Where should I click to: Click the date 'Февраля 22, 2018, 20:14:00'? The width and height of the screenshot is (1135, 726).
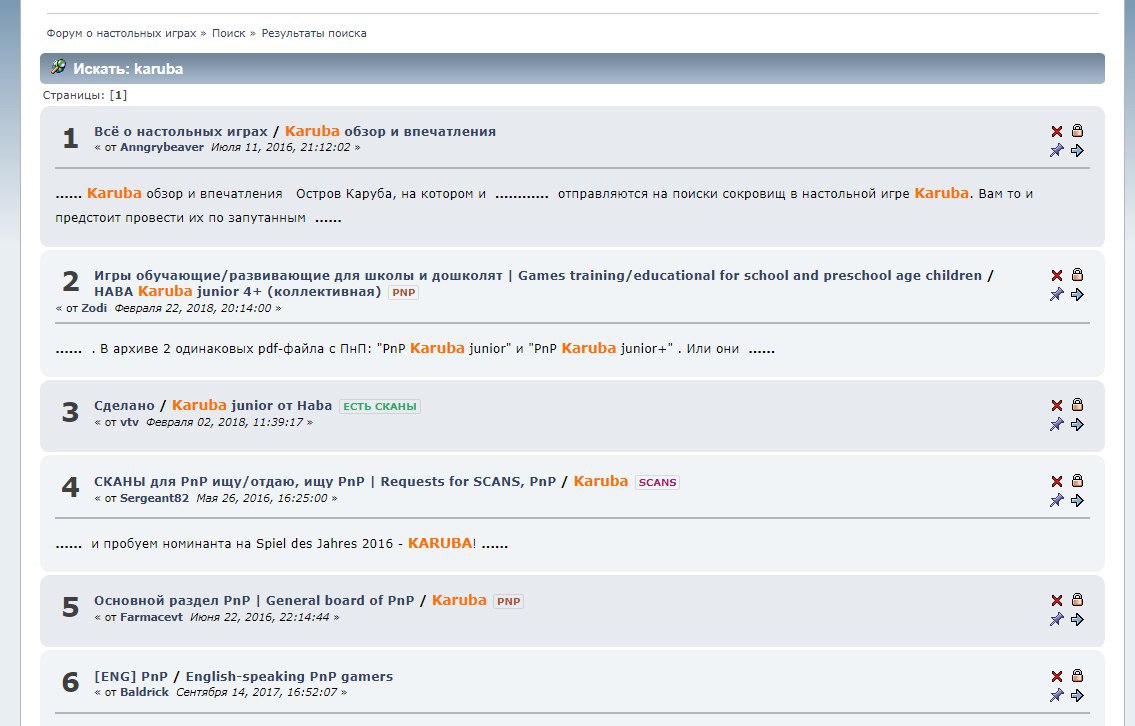(x=193, y=308)
